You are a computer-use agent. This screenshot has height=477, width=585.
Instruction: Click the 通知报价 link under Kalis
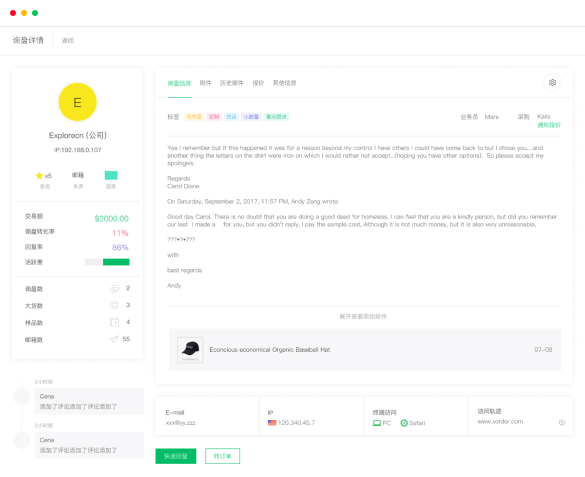[549, 125]
